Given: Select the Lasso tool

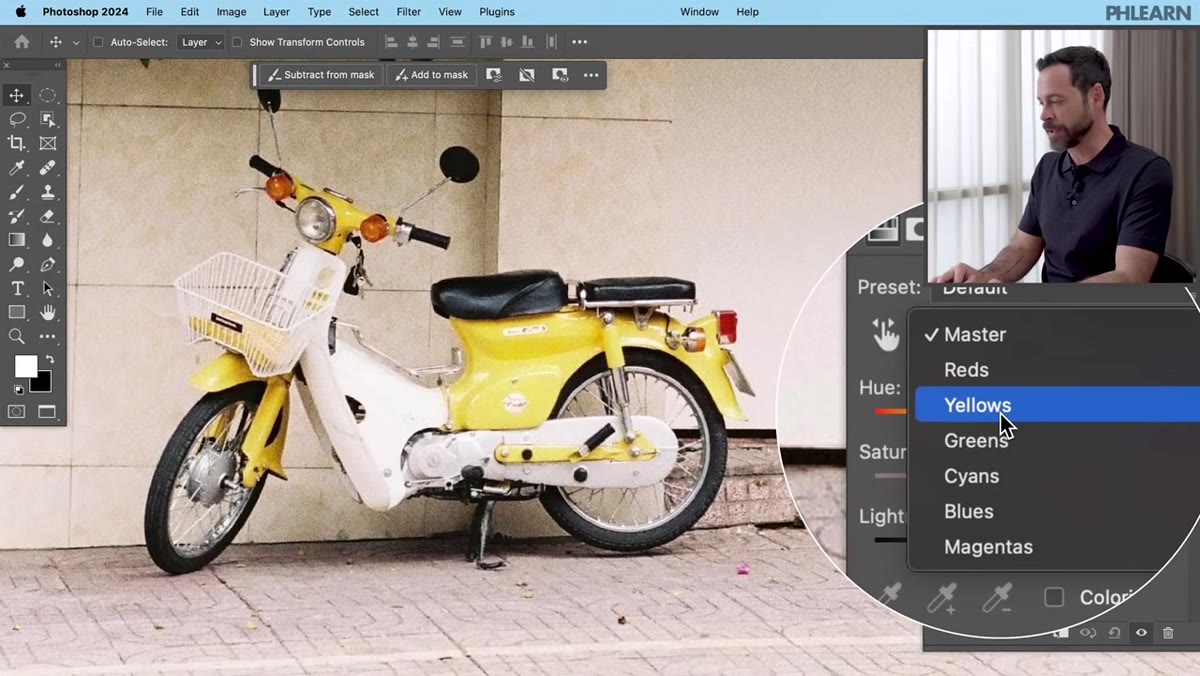Looking at the screenshot, I should (17, 119).
